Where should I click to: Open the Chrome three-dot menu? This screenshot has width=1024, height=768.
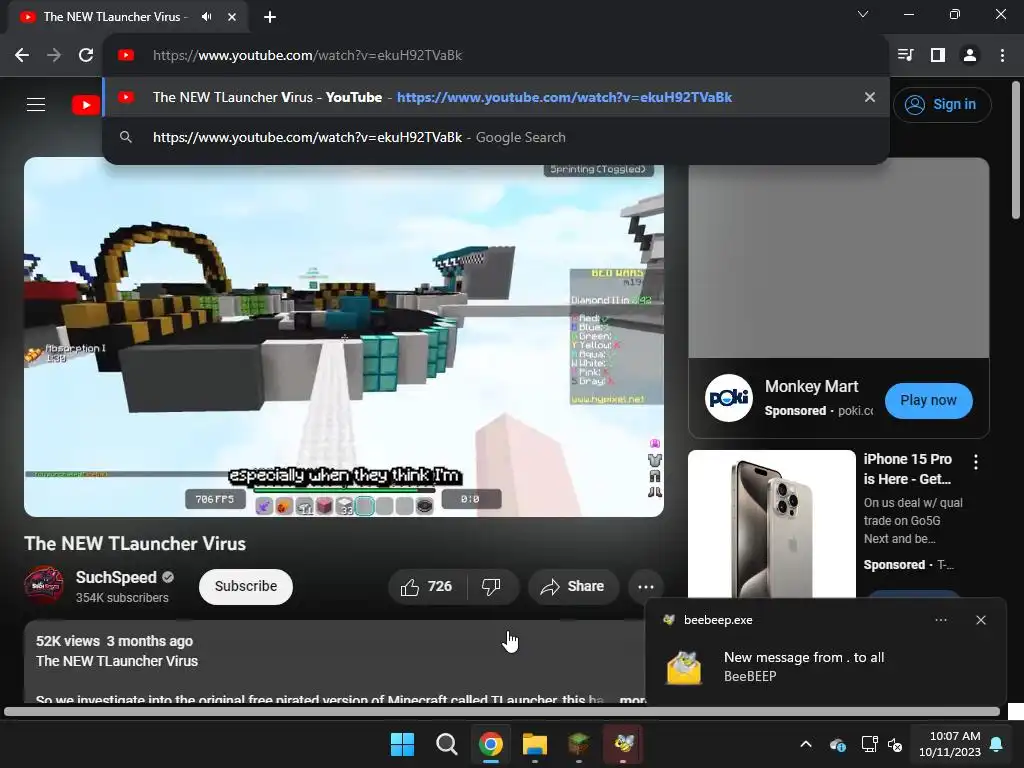[1002, 56]
